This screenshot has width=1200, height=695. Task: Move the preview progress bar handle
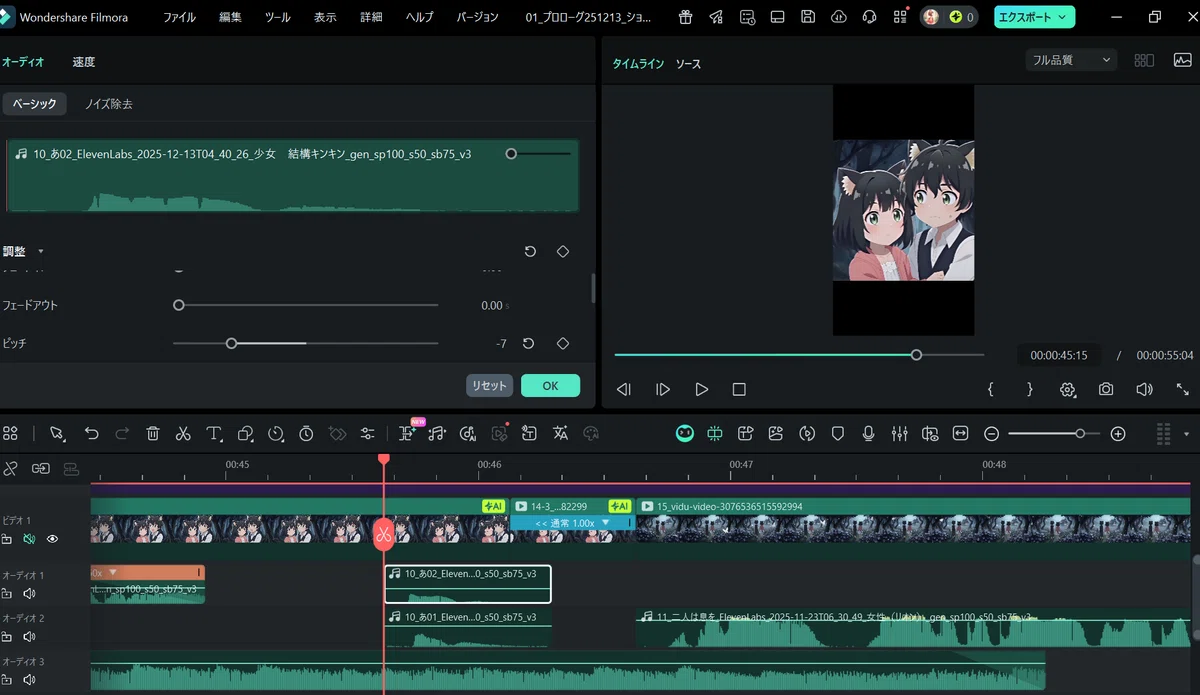coord(916,354)
